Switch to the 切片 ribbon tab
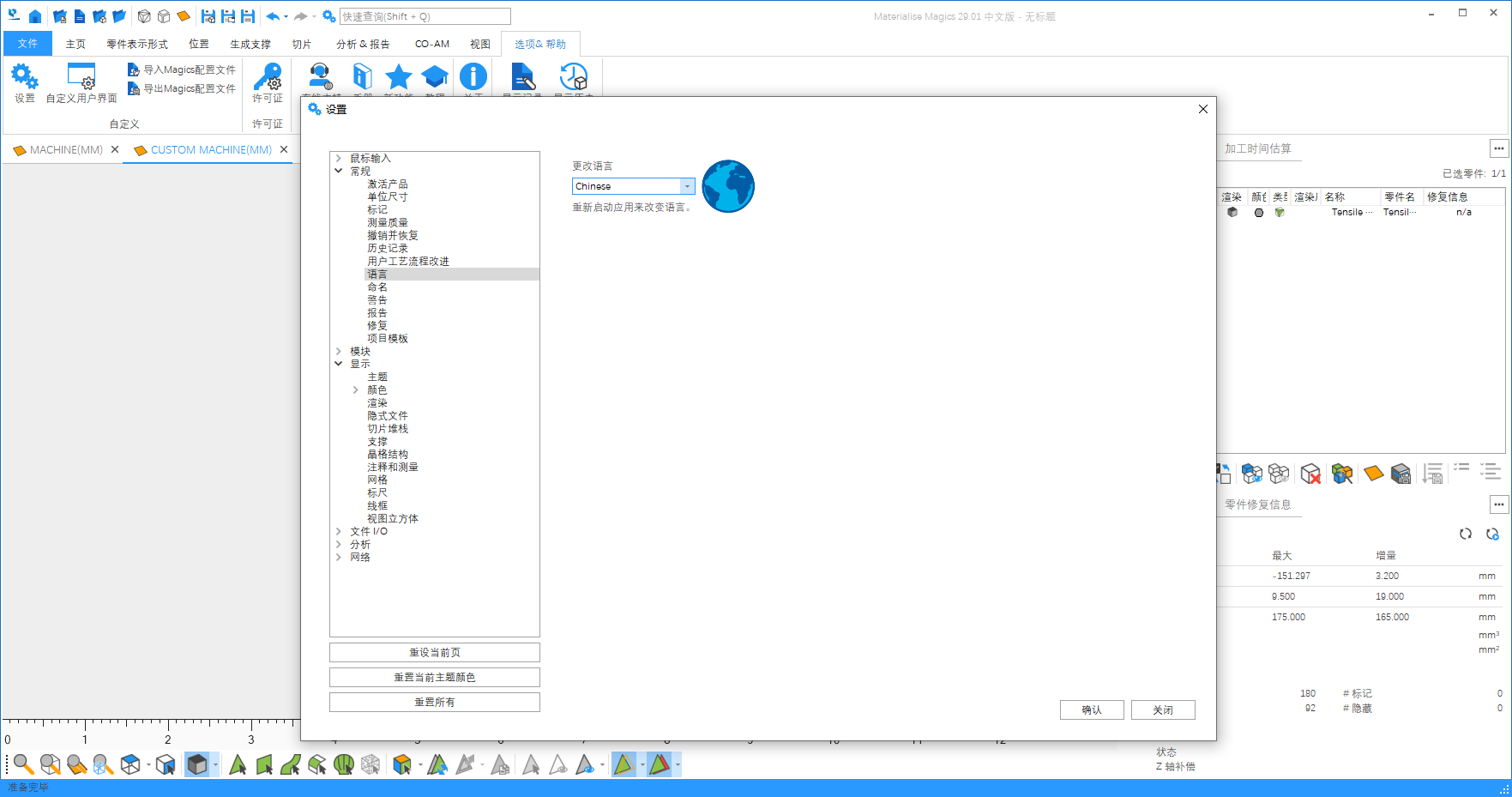The image size is (1512, 797). [x=302, y=44]
